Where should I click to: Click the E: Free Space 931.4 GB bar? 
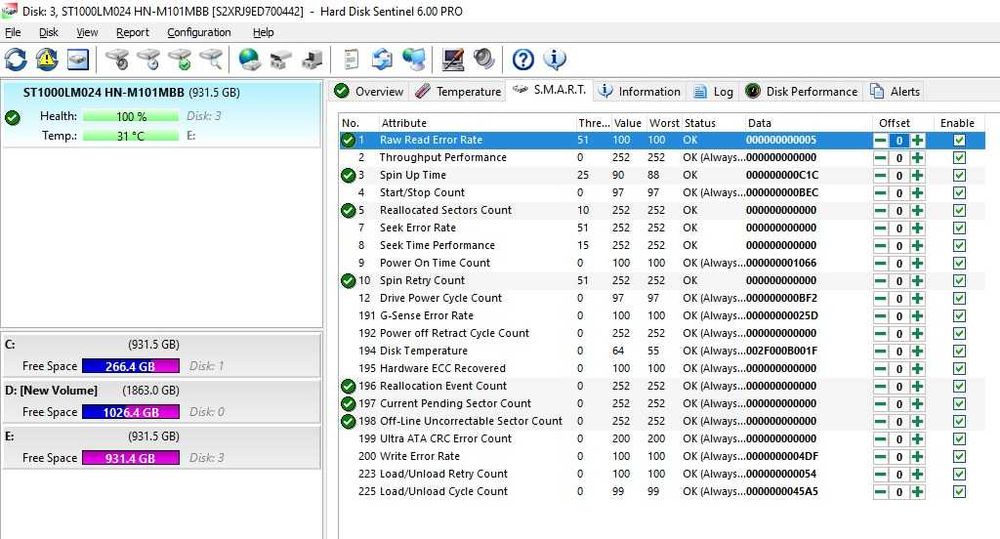coord(131,458)
